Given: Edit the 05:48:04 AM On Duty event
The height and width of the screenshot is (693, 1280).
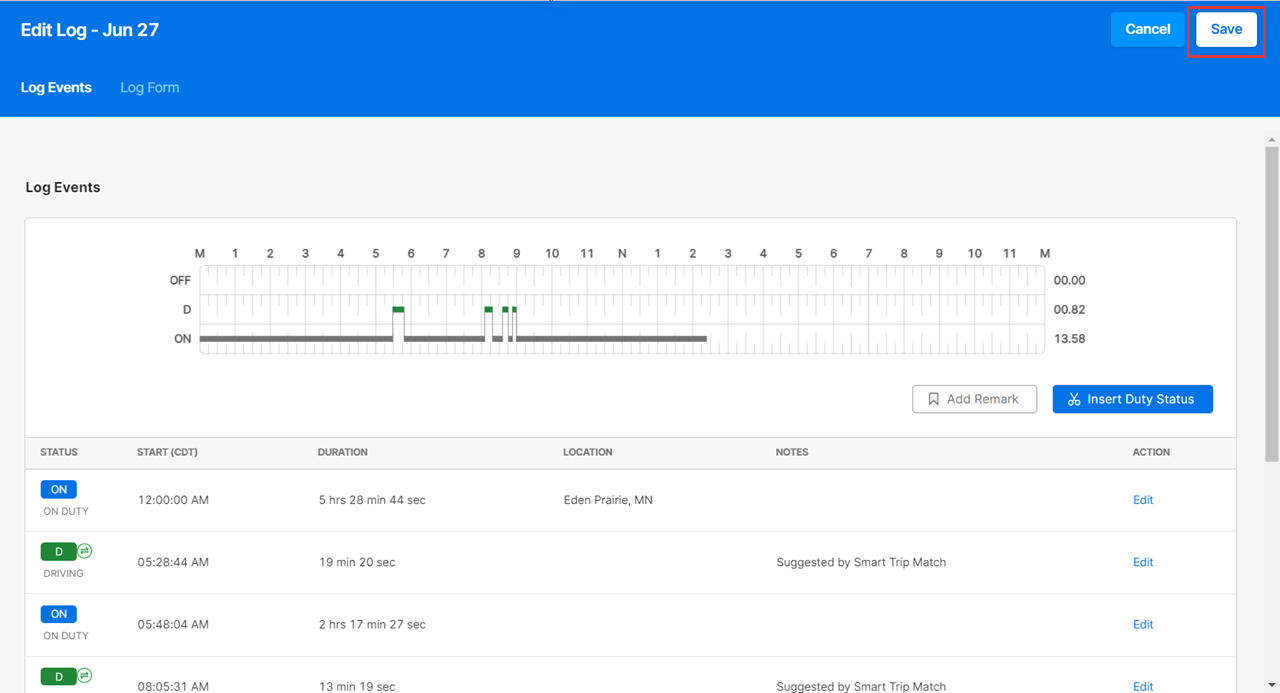Looking at the screenshot, I should click(x=1143, y=624).
